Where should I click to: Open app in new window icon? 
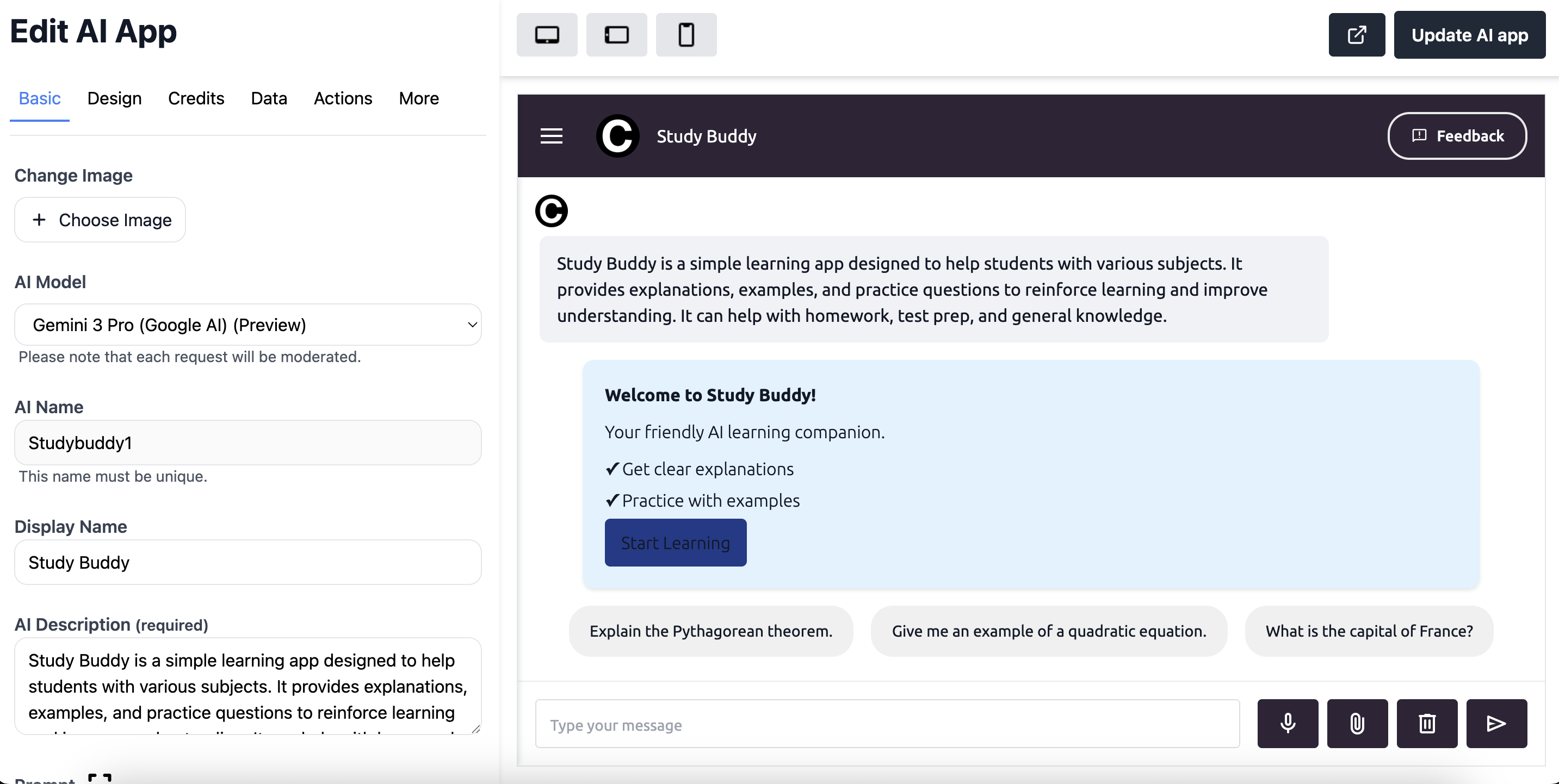(x=1356, y=35)
